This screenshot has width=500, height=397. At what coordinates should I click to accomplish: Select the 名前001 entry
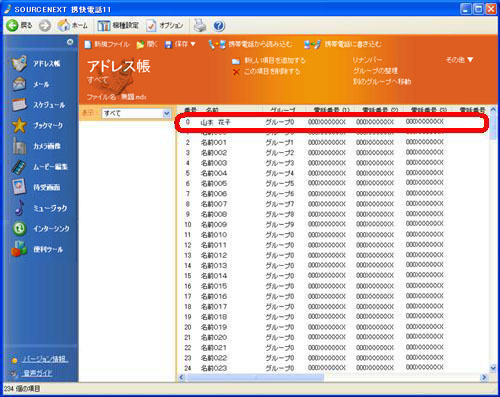pos(214,143)
